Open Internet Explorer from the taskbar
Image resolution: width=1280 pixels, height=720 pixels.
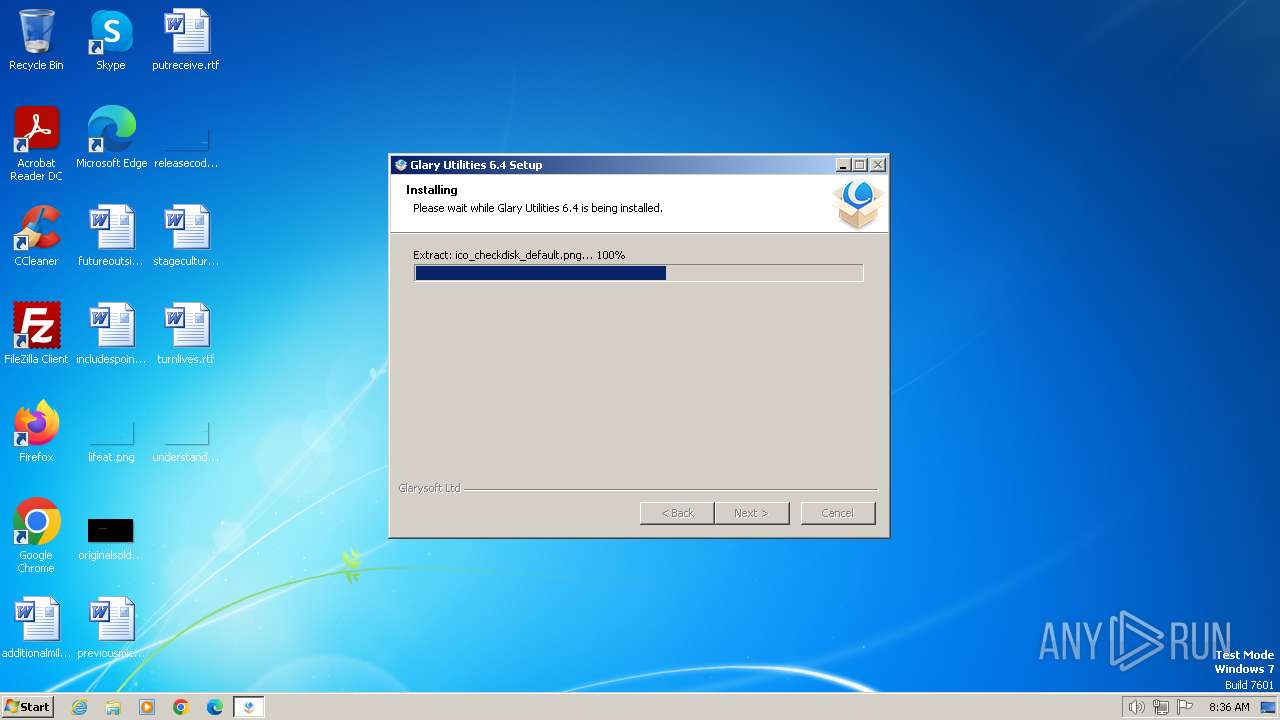coord(80,707)
